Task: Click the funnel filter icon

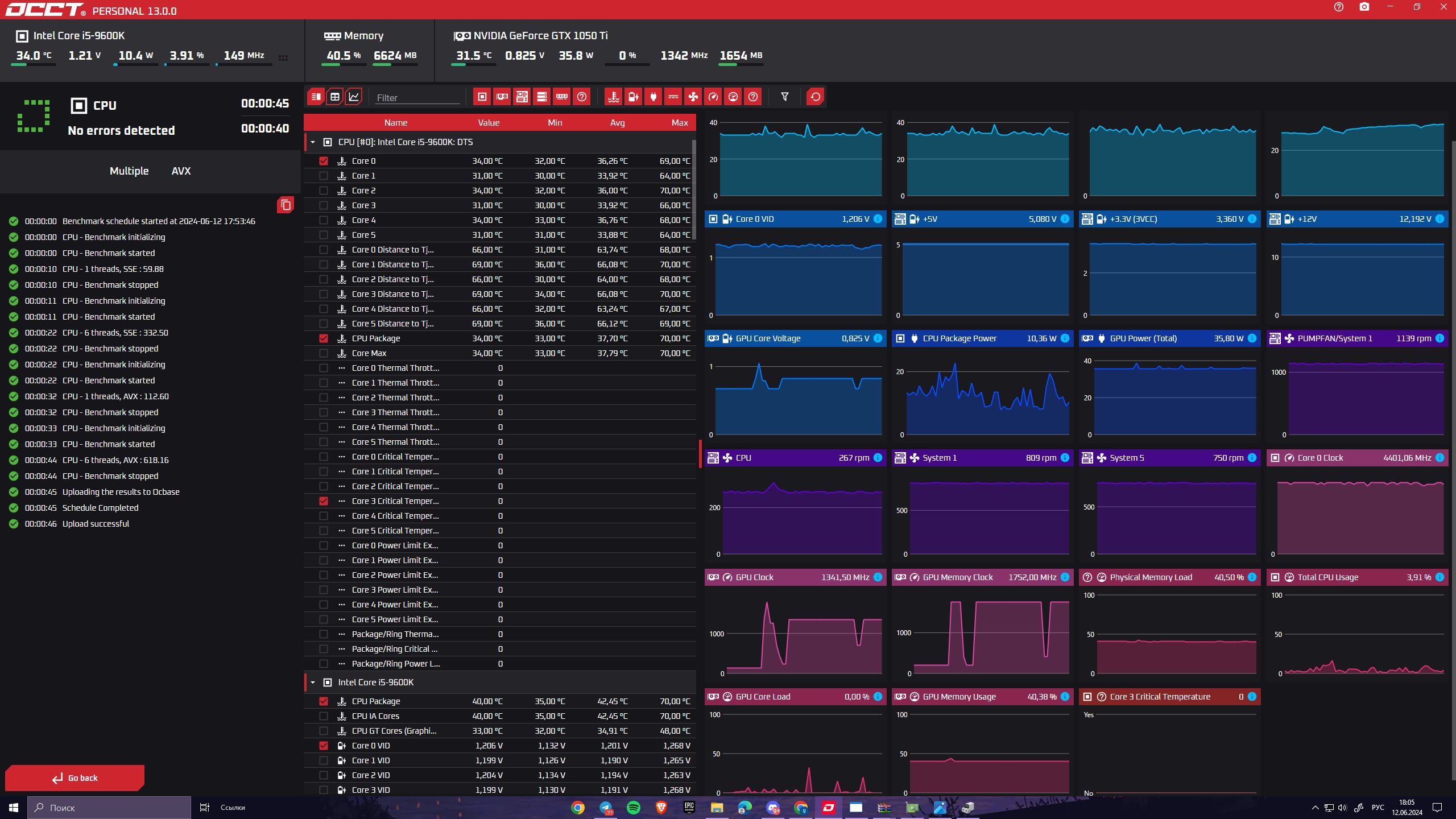Action: (x=785, y=97)
